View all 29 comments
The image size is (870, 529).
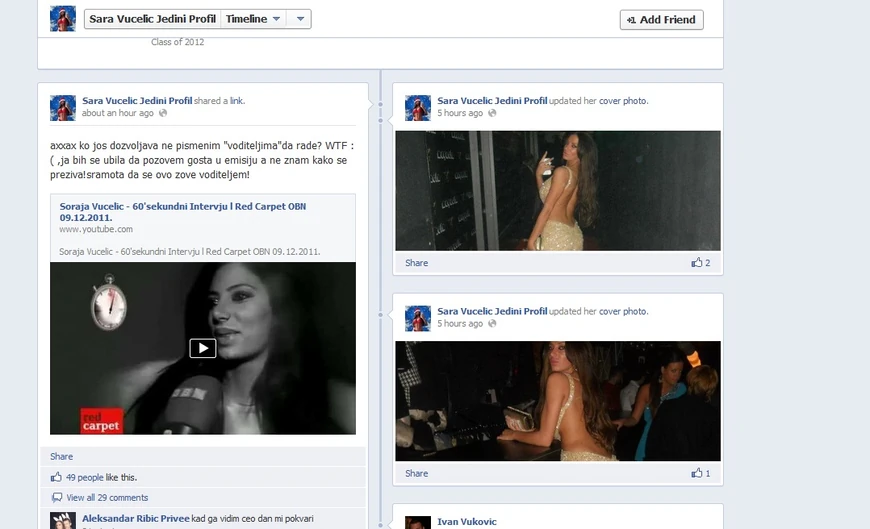[107, 497]
